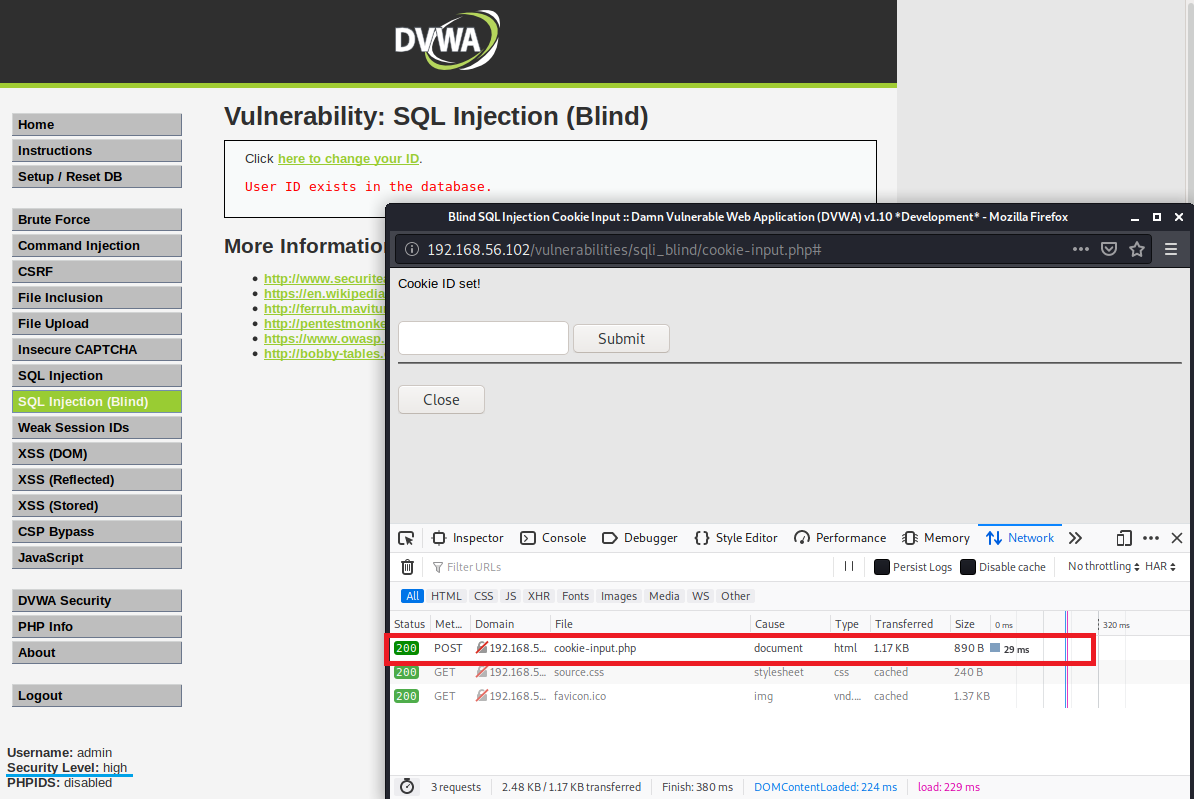This screenshot has width=1194, height=799.
Task: Open DVWA Security page
Action: click(97, 600)
